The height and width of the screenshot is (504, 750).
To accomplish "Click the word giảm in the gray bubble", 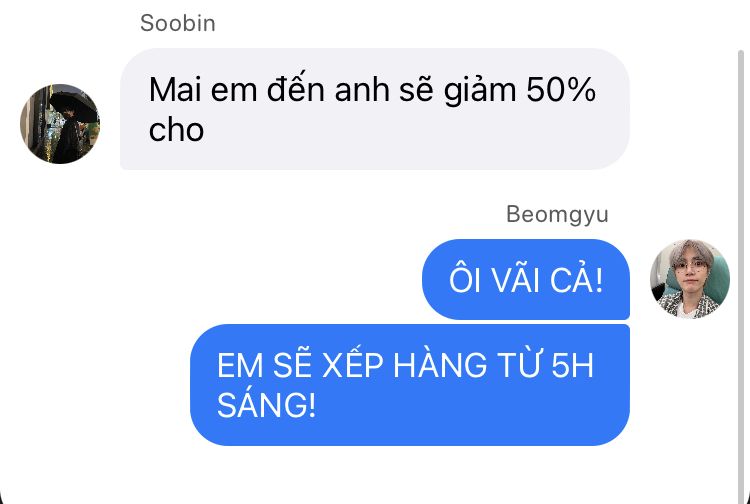I will point(480,91).
